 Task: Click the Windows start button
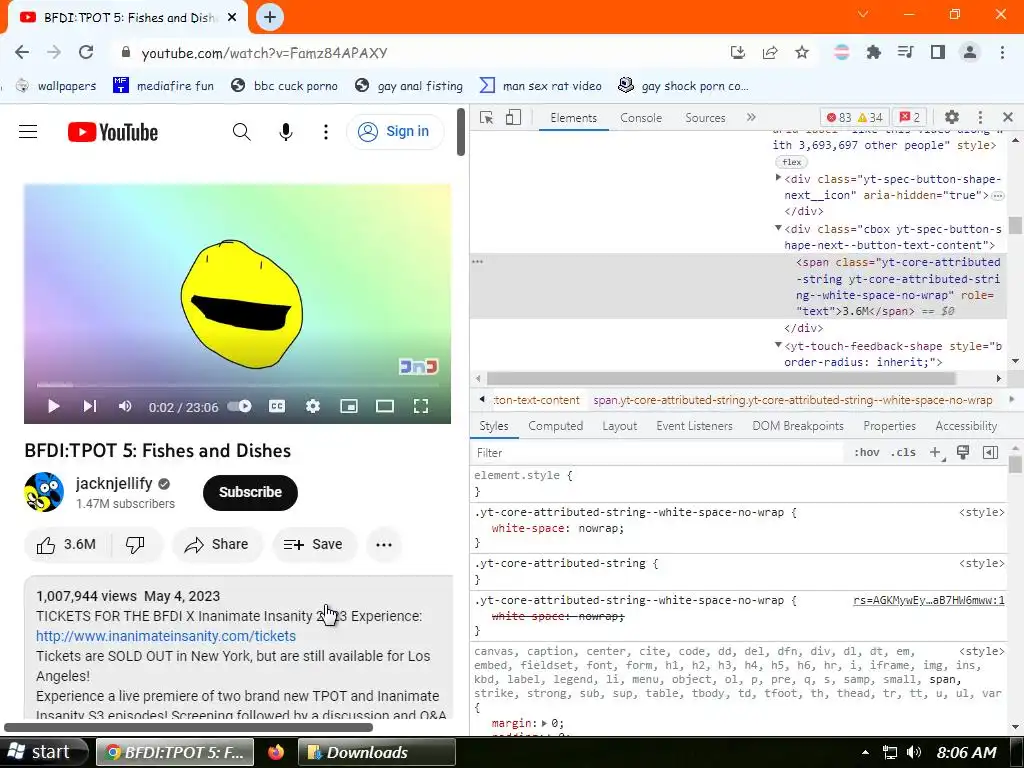[x=43, y=752]
